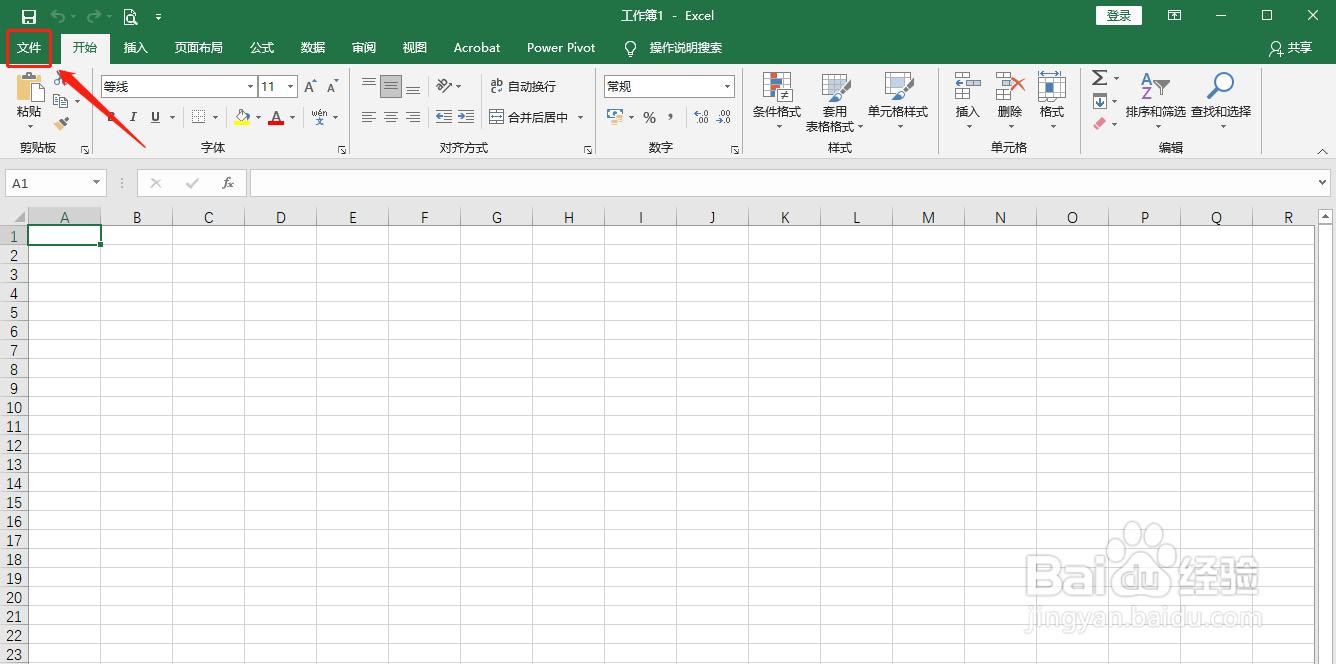Click the Insert cells (插入) icon
Viewport: 1336px width, 664px height.
[x=967, y=86]
